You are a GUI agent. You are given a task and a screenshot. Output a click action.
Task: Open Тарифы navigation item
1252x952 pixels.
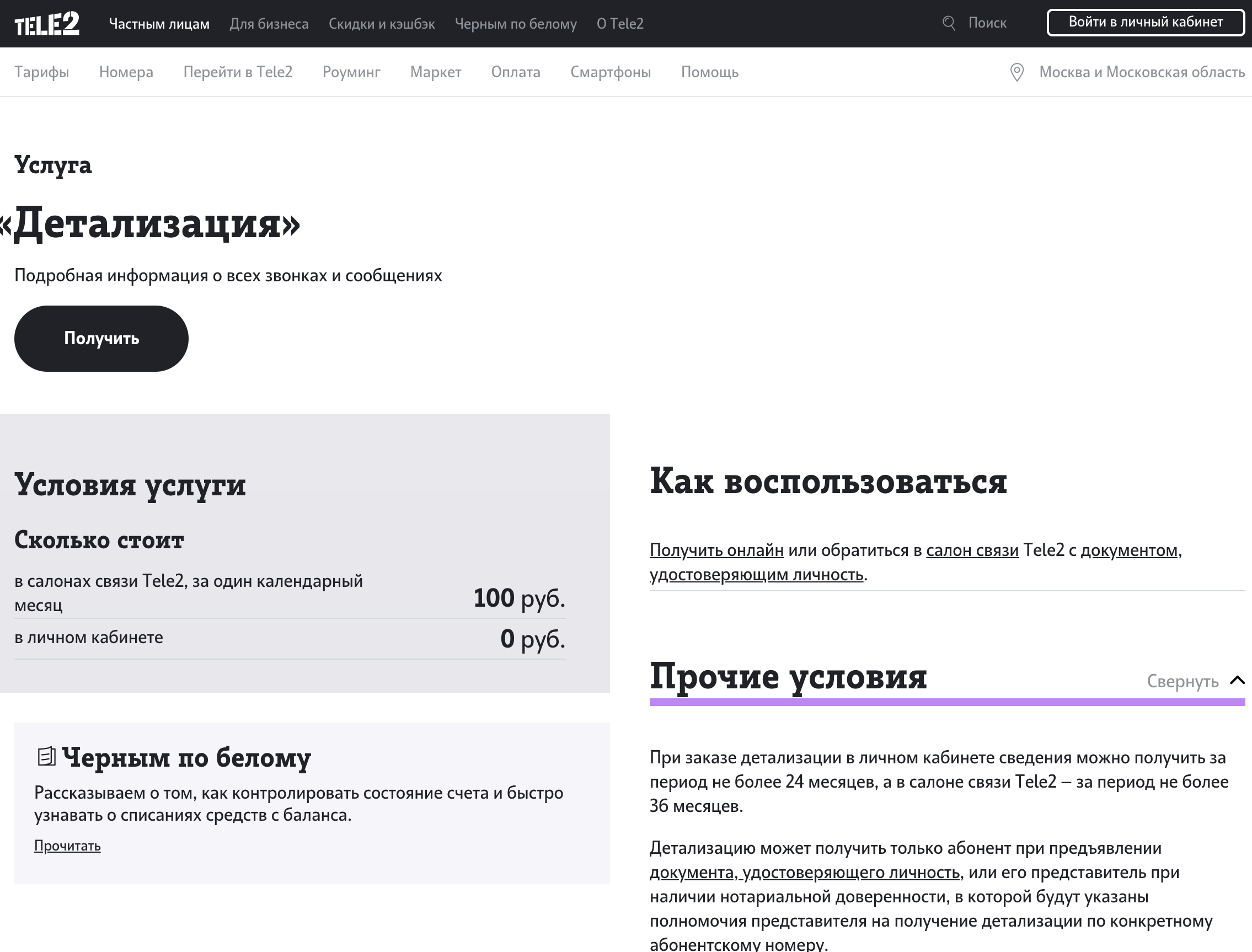coord(42,72)
